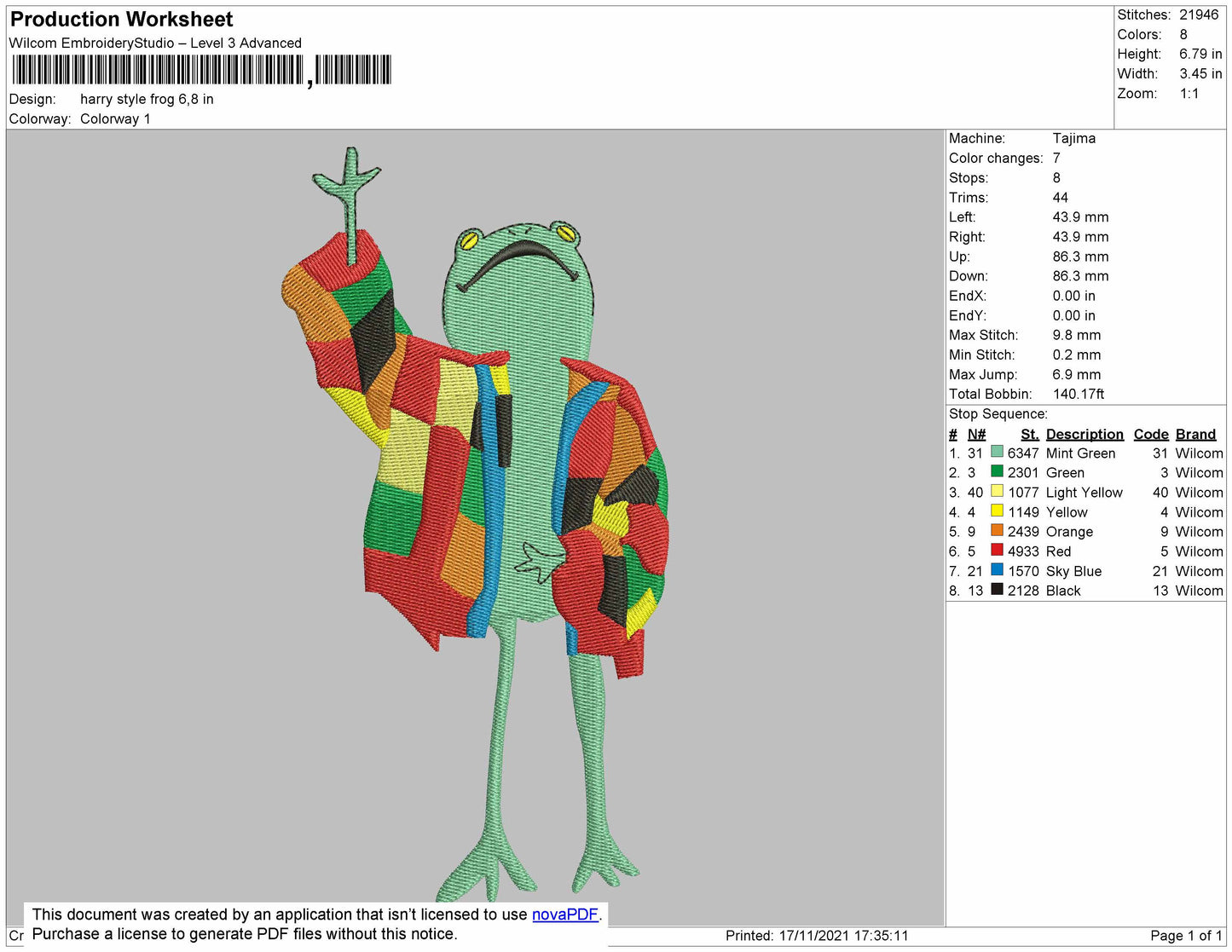Image resolution: width=1232 pixels, height=952 pixels.
Task: Click the 'N#' column header
Action: [x=976, y=434]
